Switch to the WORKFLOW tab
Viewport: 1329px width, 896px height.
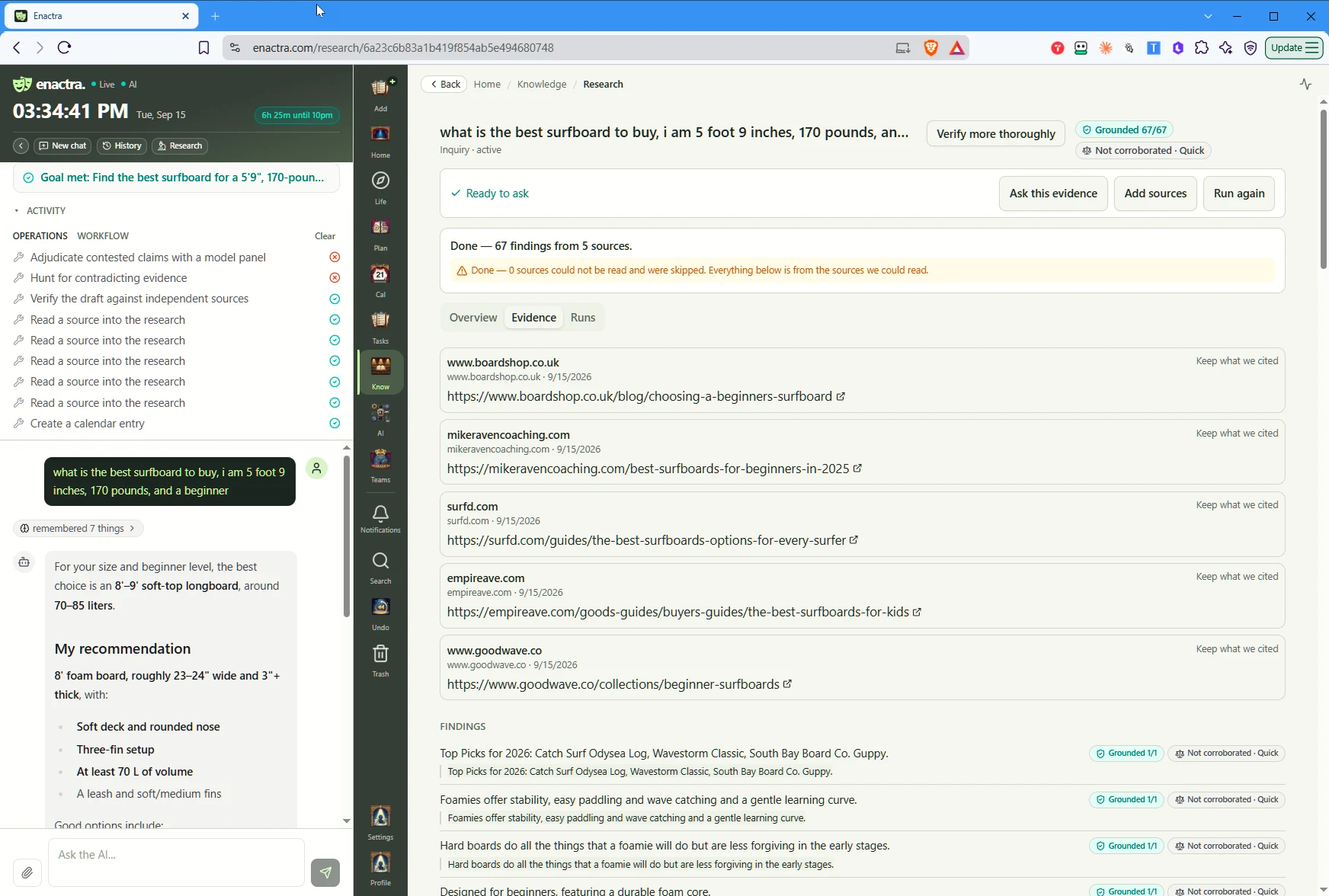103,235
